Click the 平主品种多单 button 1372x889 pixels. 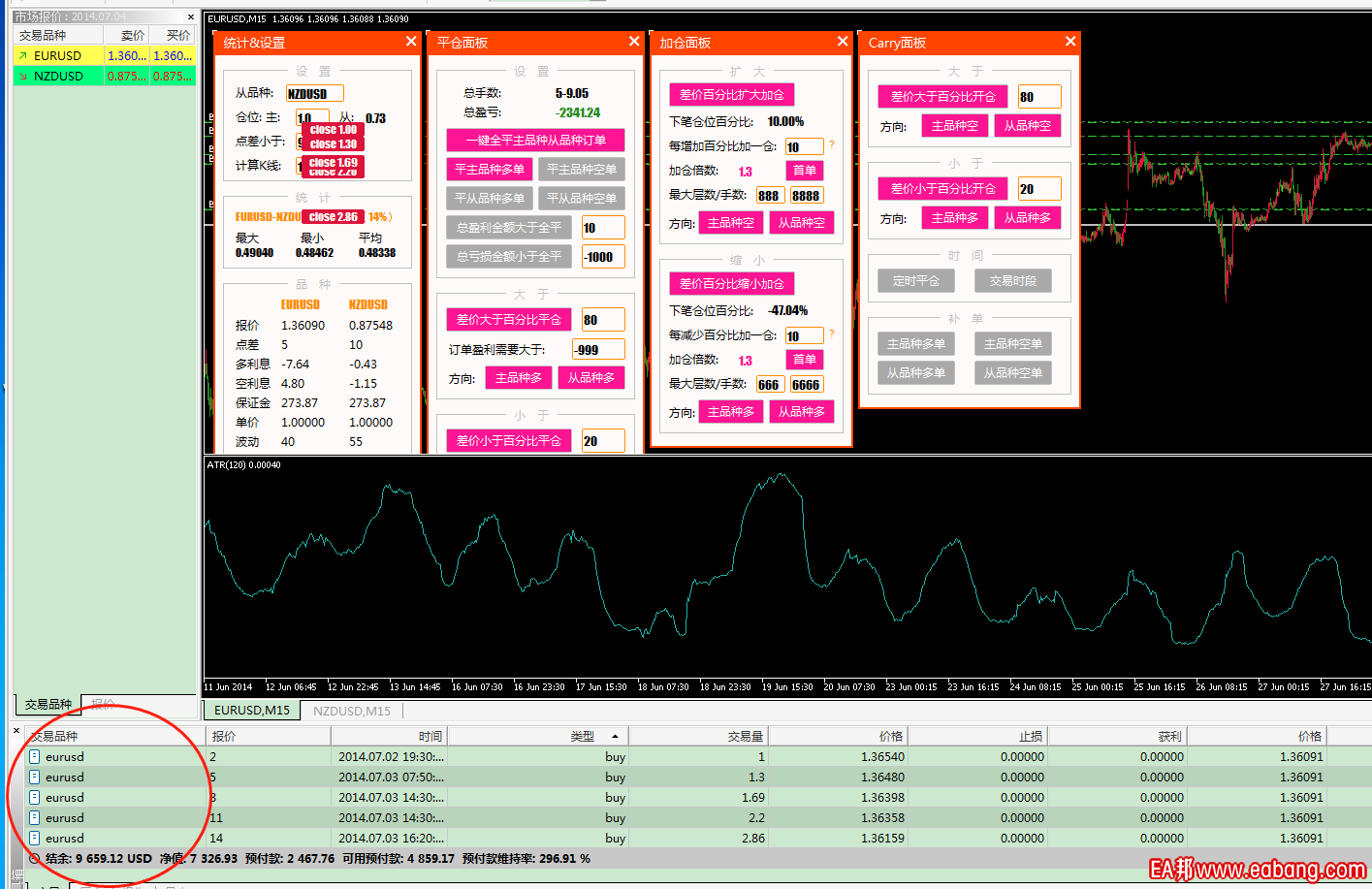tap(490, 170)
